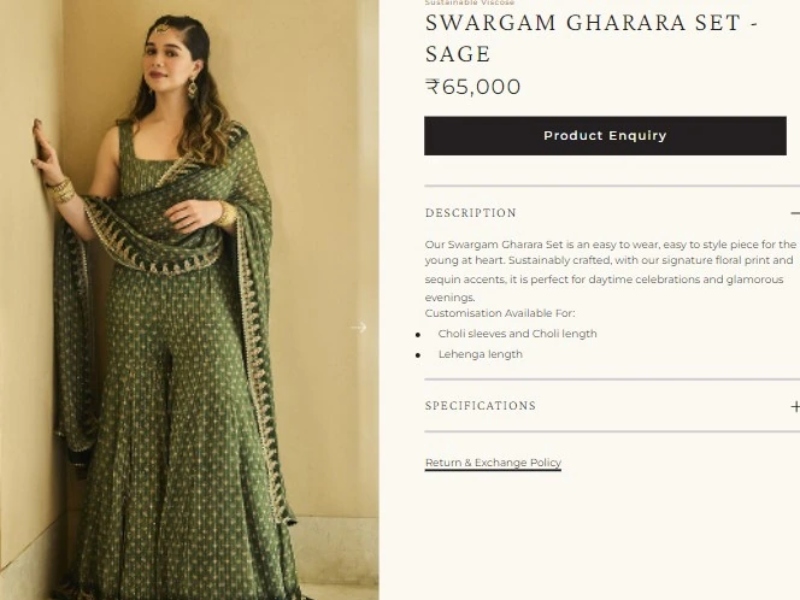Click the Swargam Gharara Set - Sage title
This screenshot has width=800, height=600.
[592, 38]
